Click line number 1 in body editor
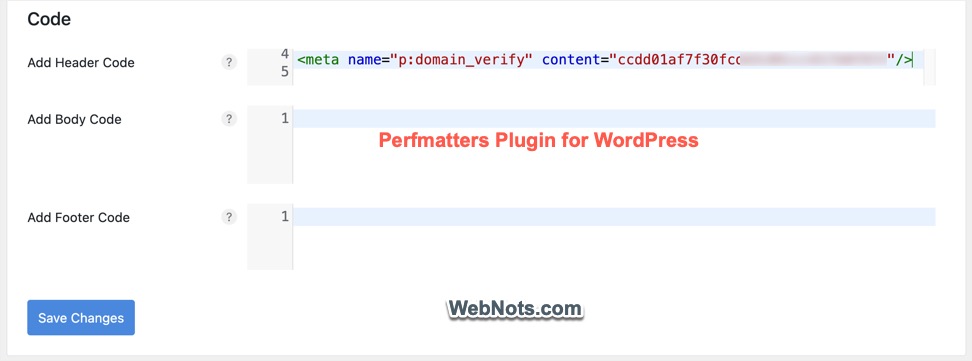Image resolution: width=972 pixels, height=361 pixels. [285, 118]
